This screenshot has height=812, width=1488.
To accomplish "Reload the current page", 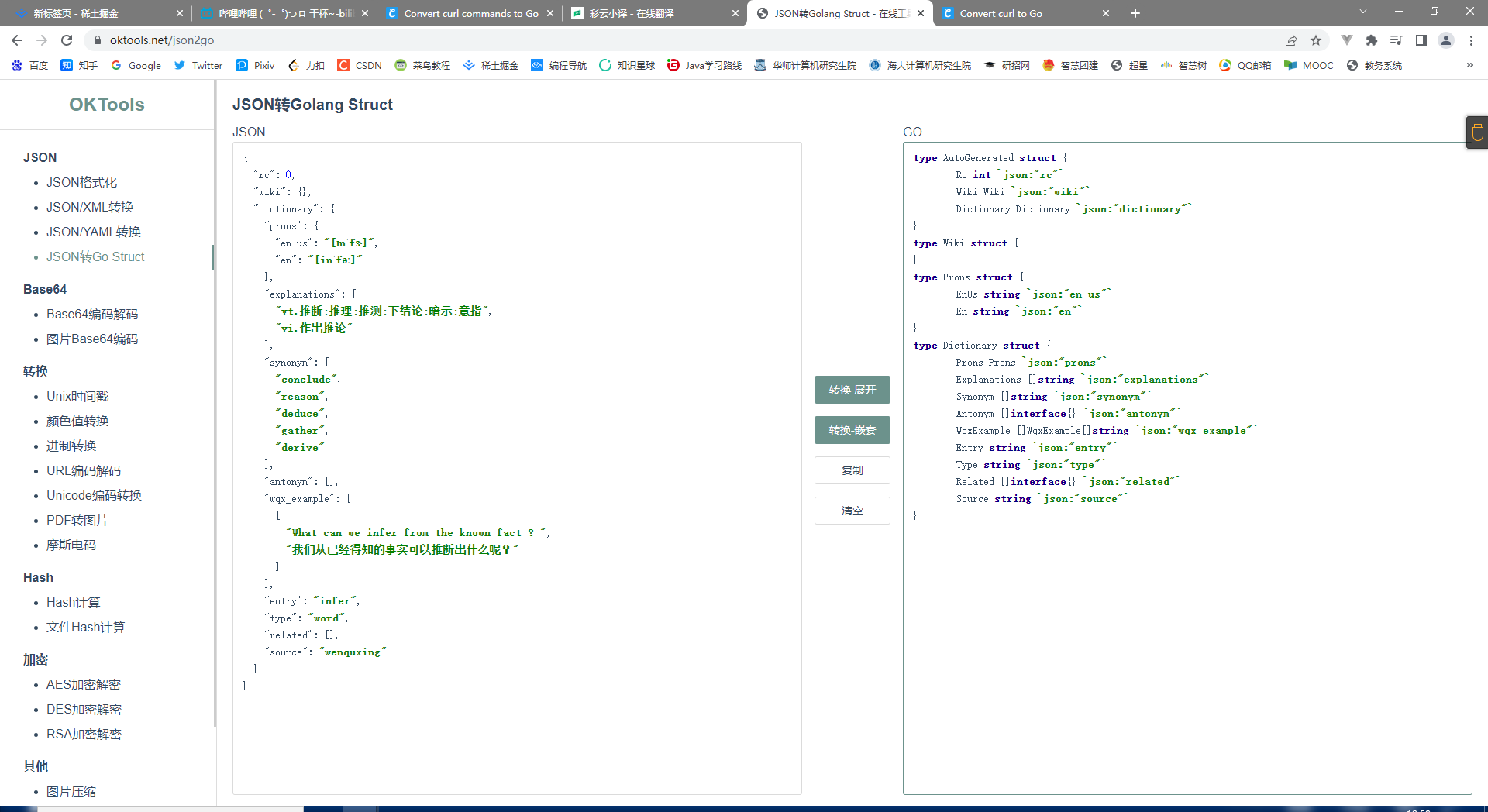I will pos(67,40).
